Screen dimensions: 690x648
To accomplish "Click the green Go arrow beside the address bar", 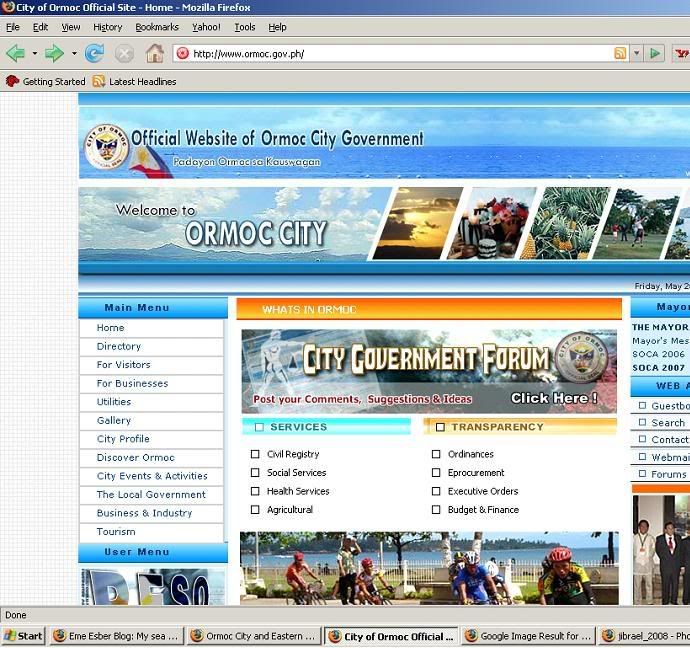I will tap(655, 53).
